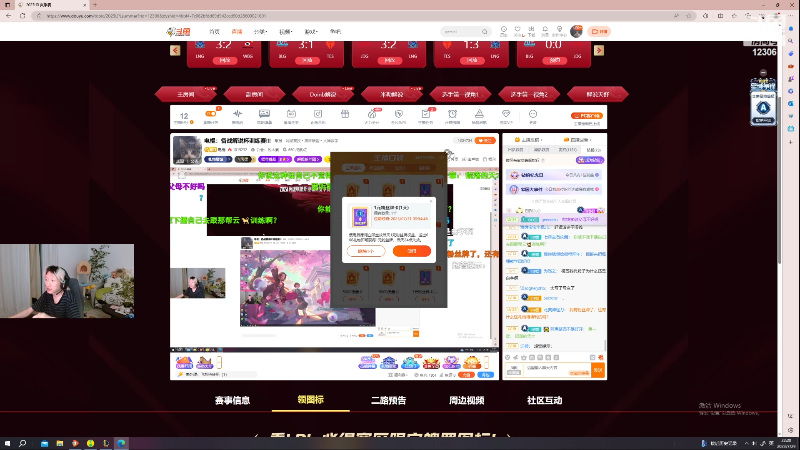This screenshot has height=450, width=800.
Task: Click the ellipsis more icon in activity toolbar
Action: tap(533, 114)
